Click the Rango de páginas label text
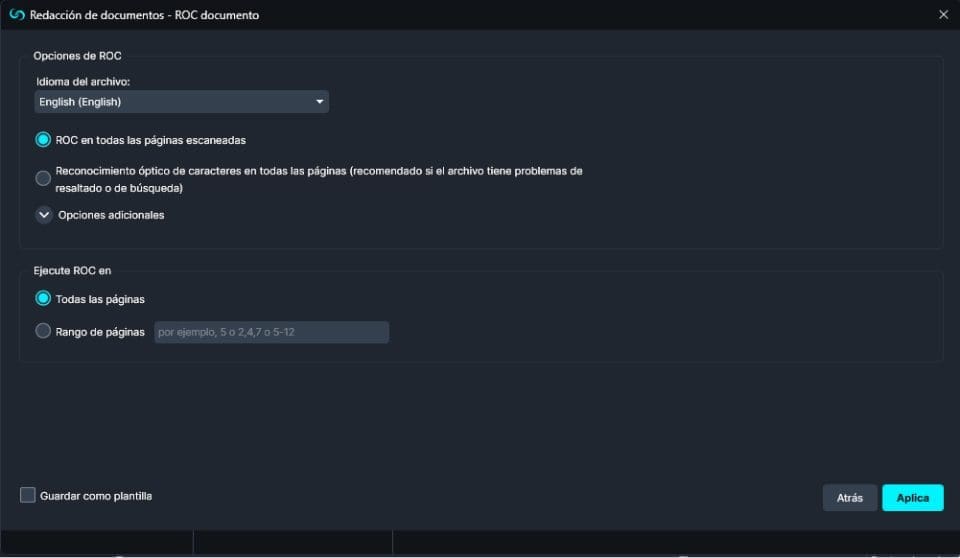960x558 pixels. point(100,332)
